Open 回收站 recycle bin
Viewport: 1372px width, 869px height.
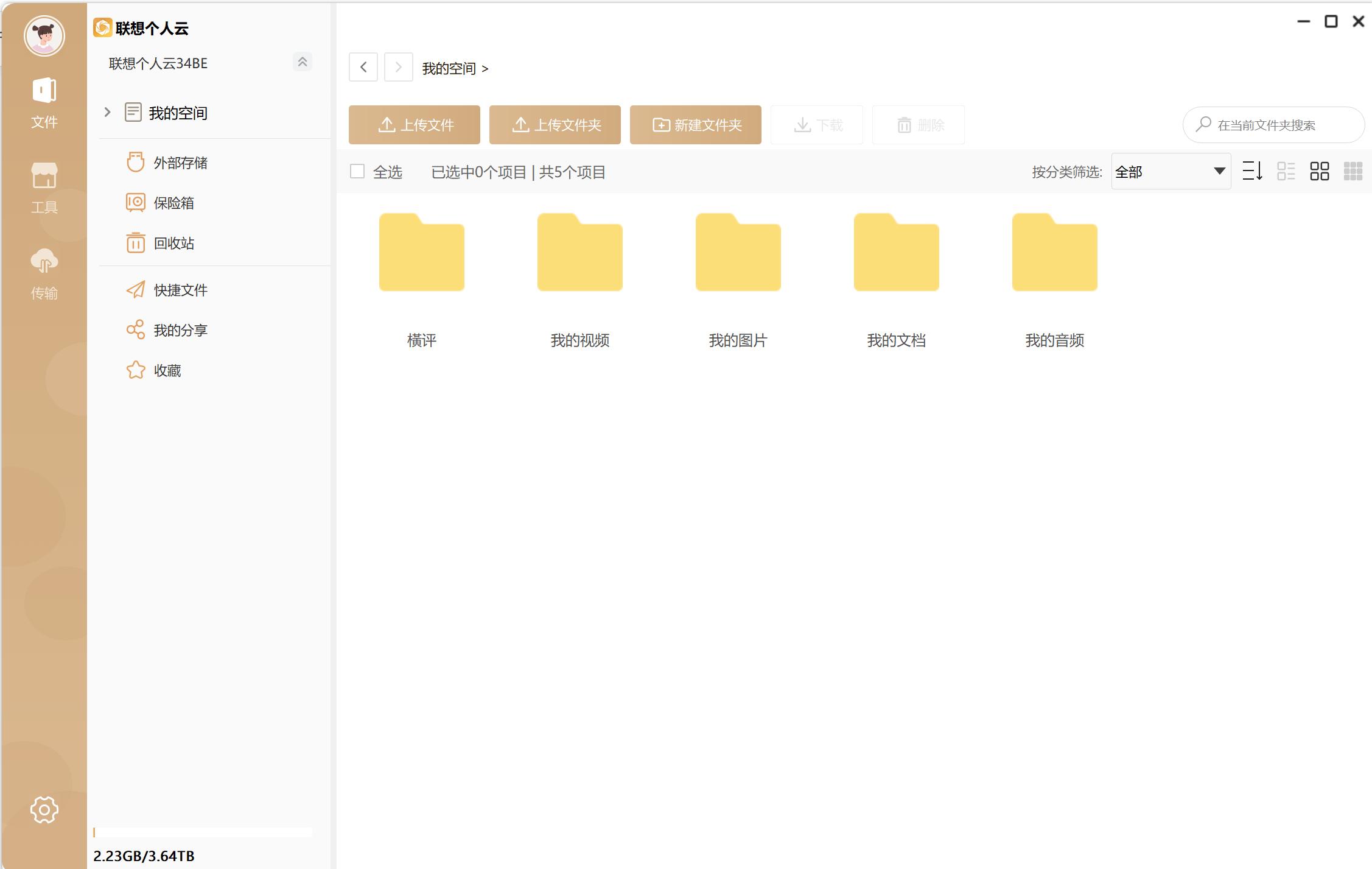[x=173, y=244]
